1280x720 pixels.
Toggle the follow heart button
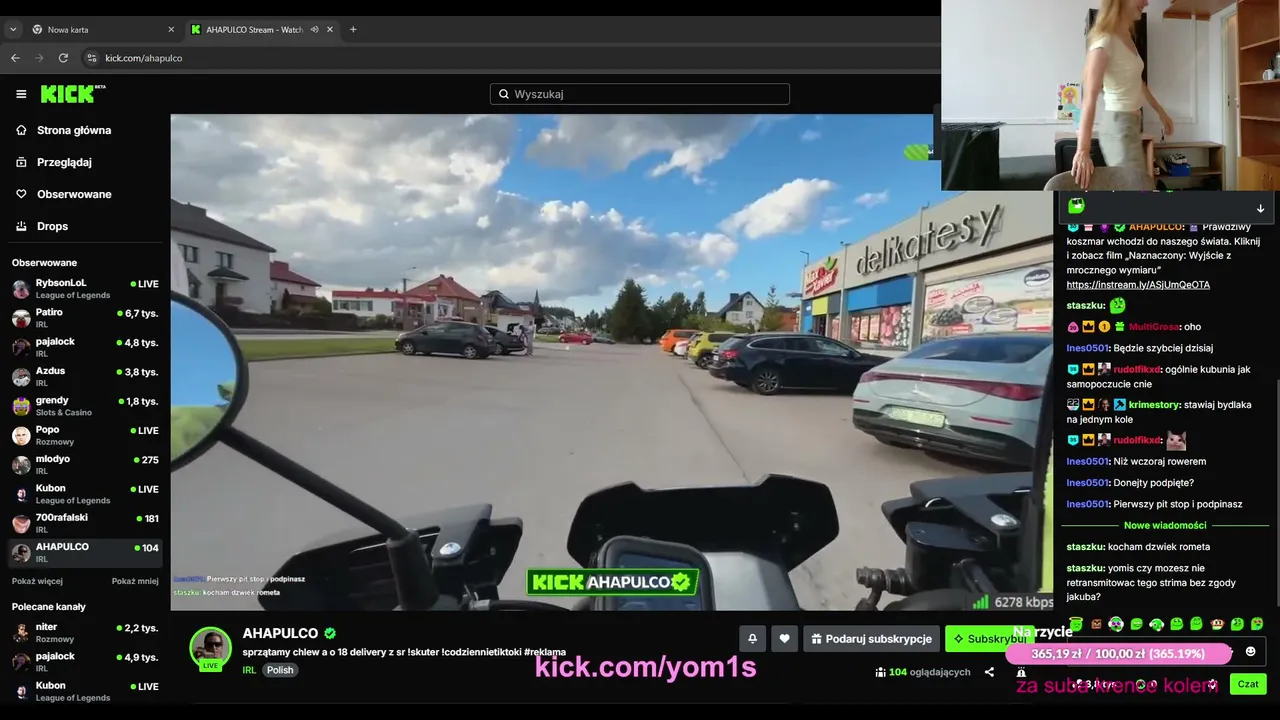(x=785, y=639)
